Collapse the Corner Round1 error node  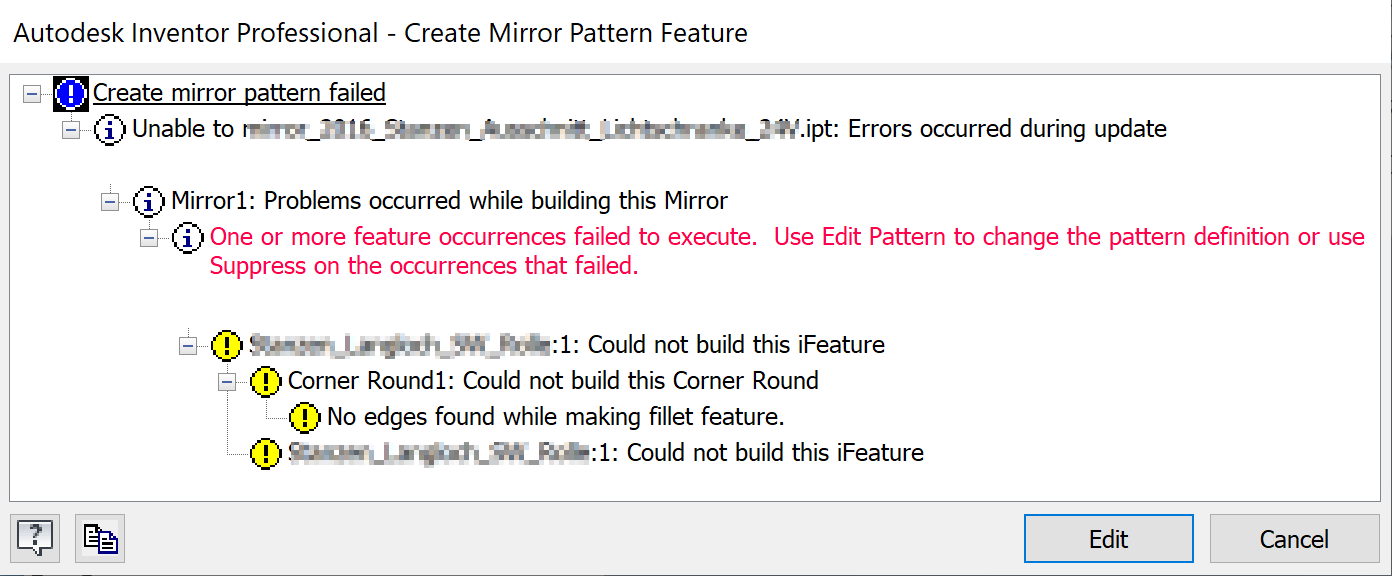pos(227,381)
